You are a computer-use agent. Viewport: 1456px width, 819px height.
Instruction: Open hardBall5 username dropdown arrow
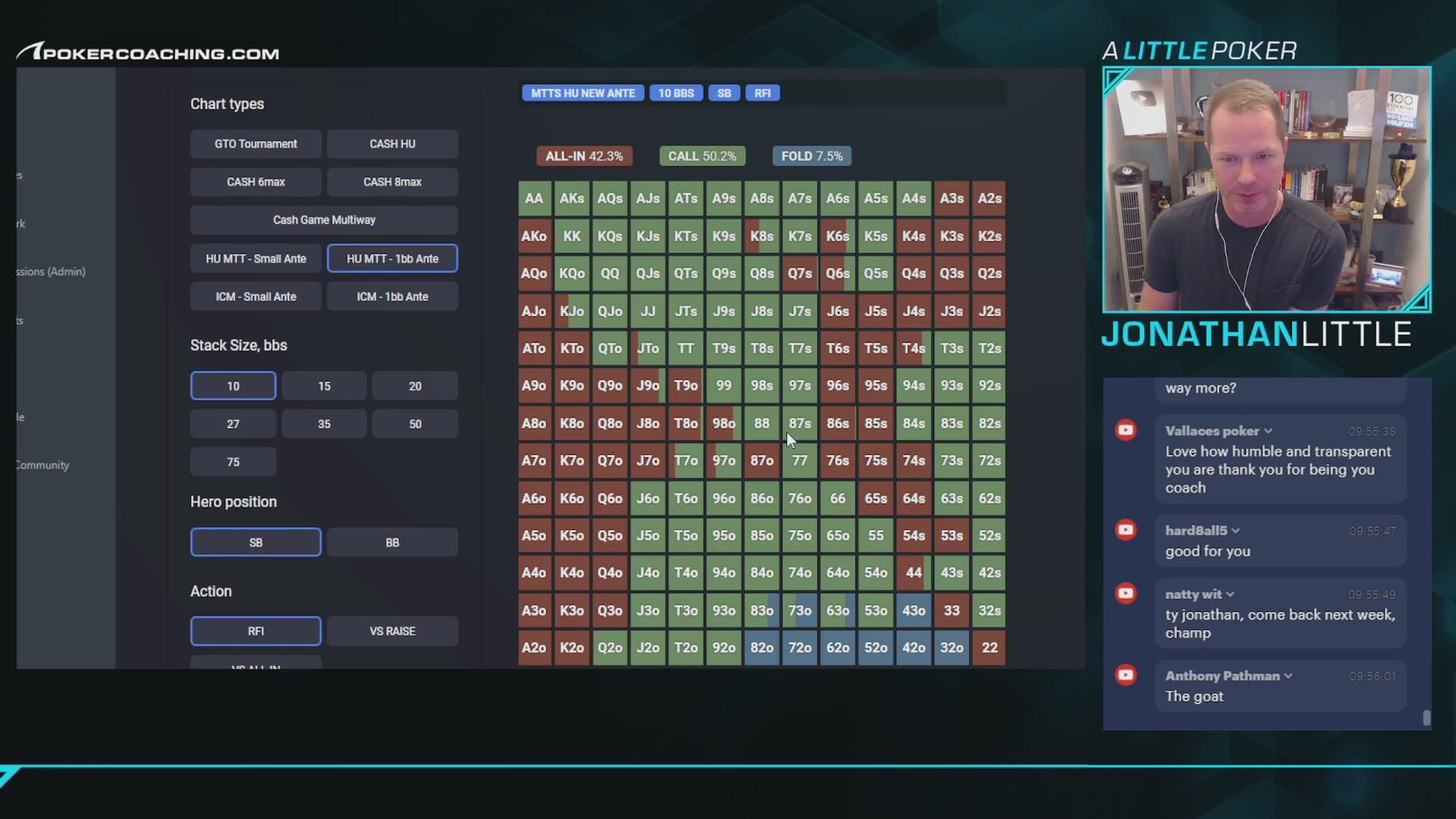(x=1236, y=531)
